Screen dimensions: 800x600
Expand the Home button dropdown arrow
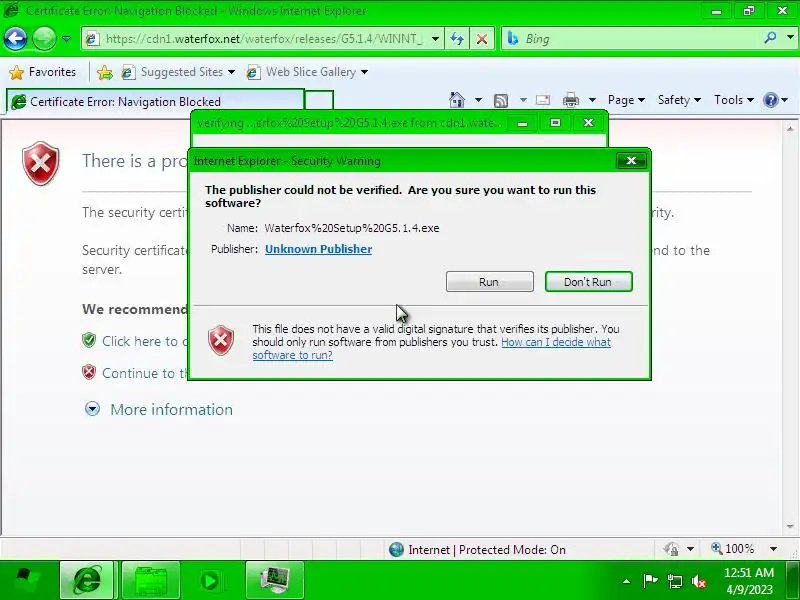478,100
